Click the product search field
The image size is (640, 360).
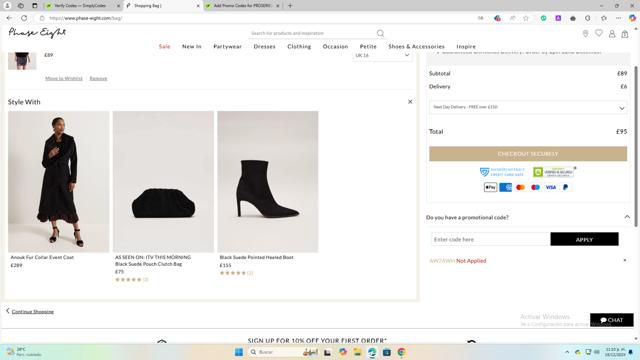click(x=312, y=33)
